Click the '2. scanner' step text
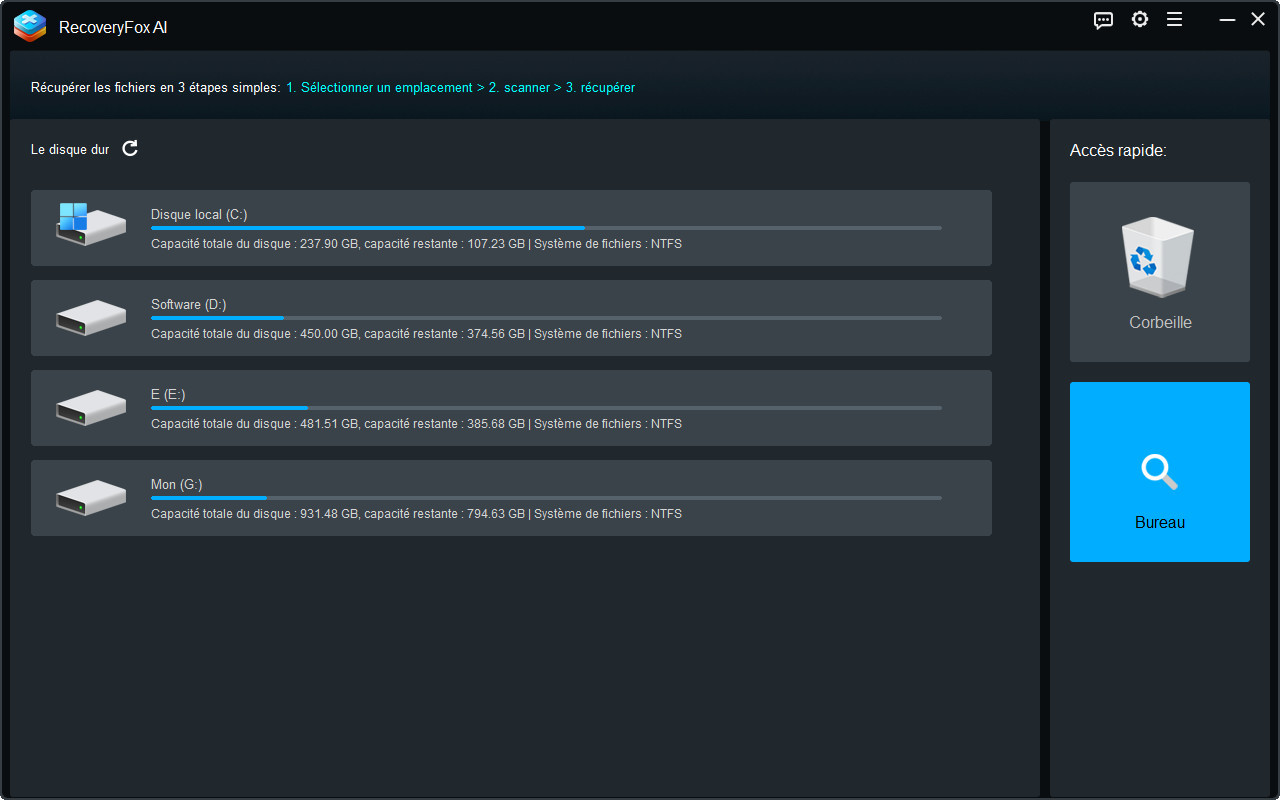This screenshot has height=800, width=1280. [x=519, y=88]
